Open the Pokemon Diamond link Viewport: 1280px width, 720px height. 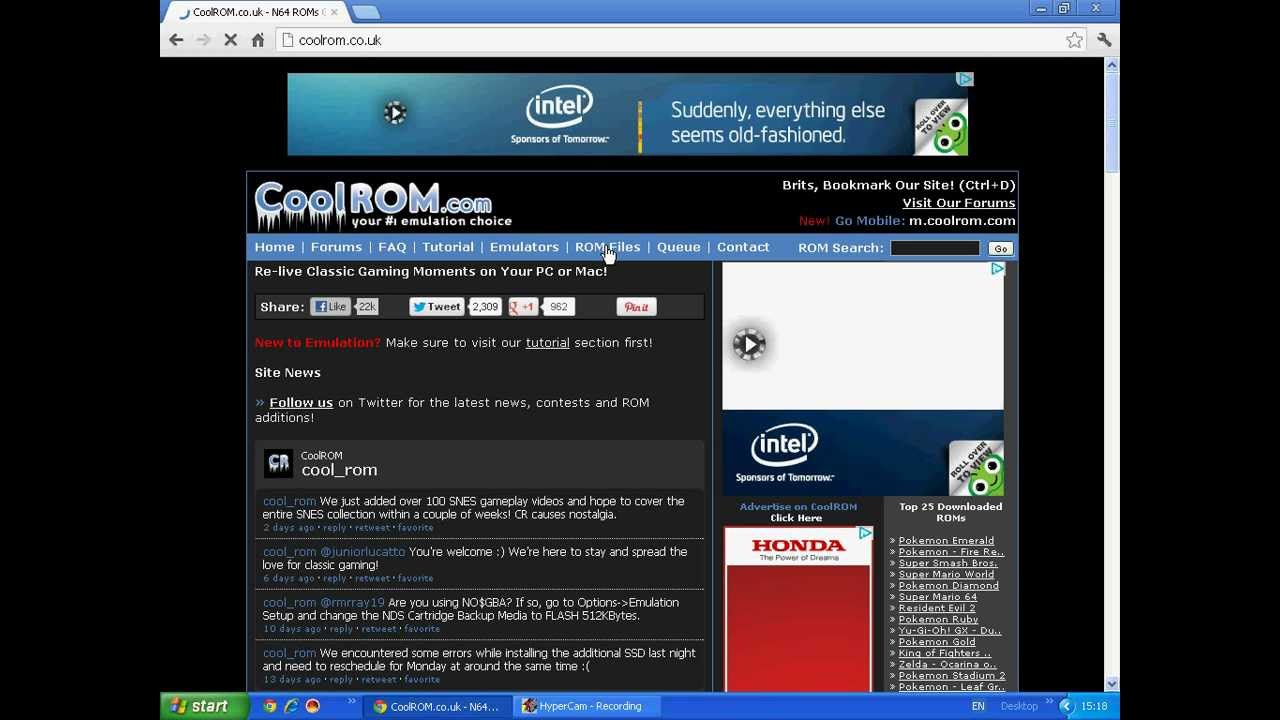tap(948, 585)
